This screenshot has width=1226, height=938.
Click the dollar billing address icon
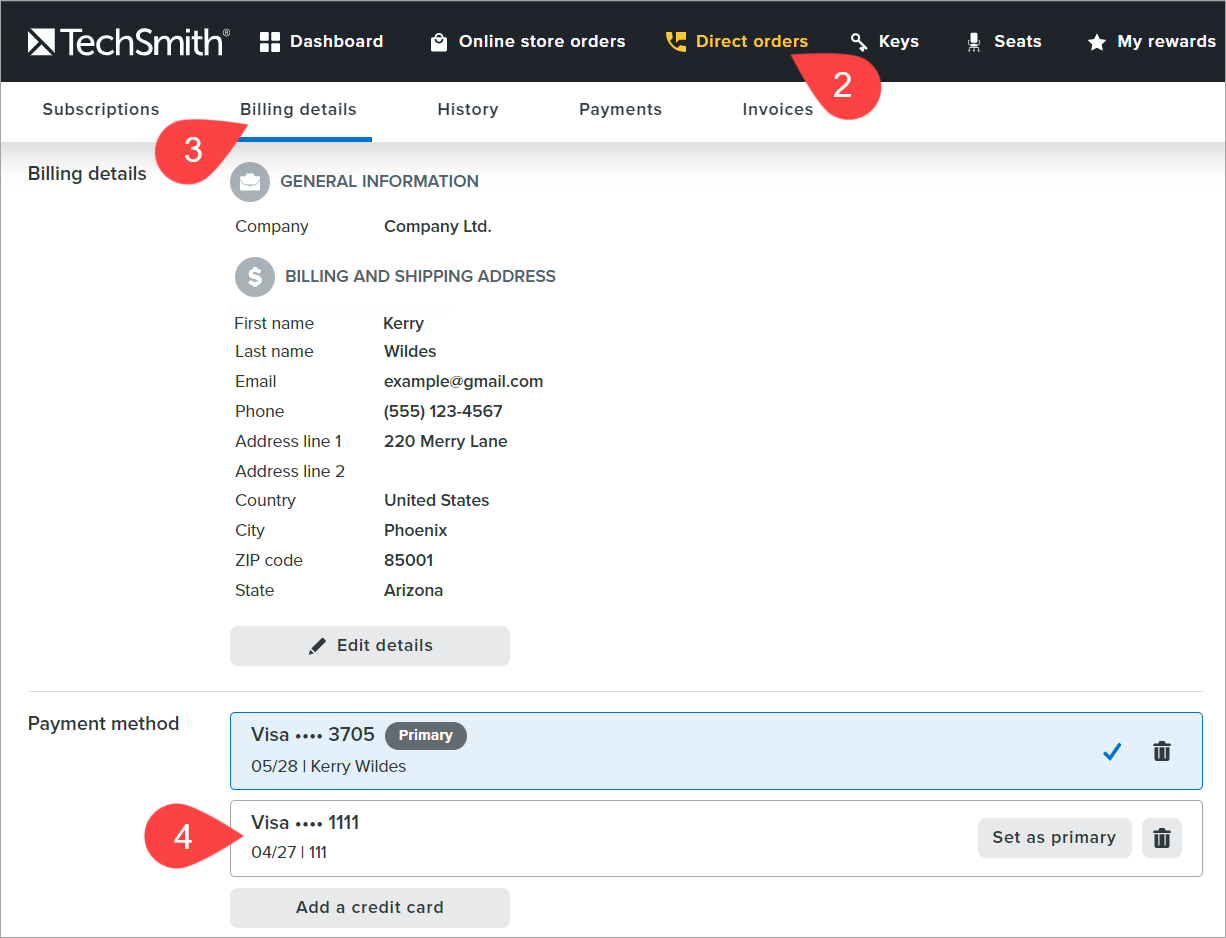pyautogui.click(x=255, y=277)
